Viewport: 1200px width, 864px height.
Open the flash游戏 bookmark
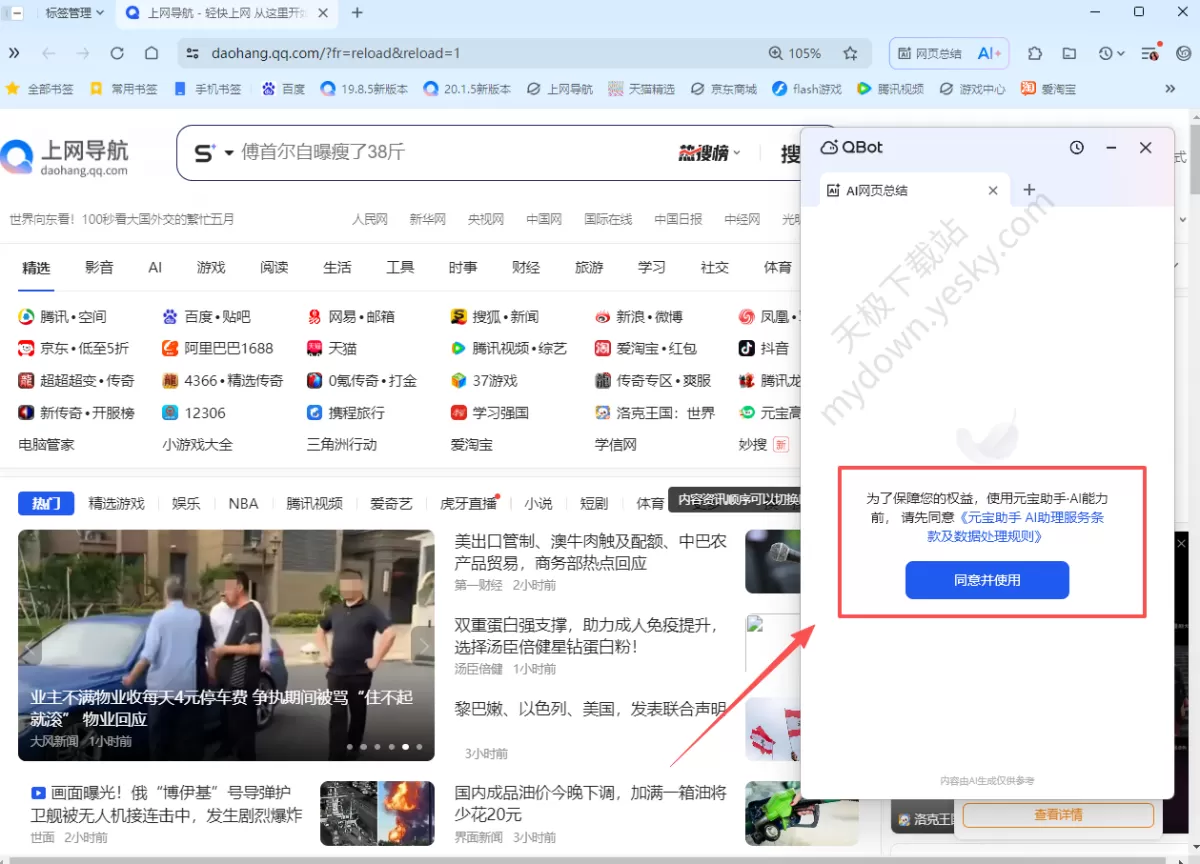[x=807, y=89]
